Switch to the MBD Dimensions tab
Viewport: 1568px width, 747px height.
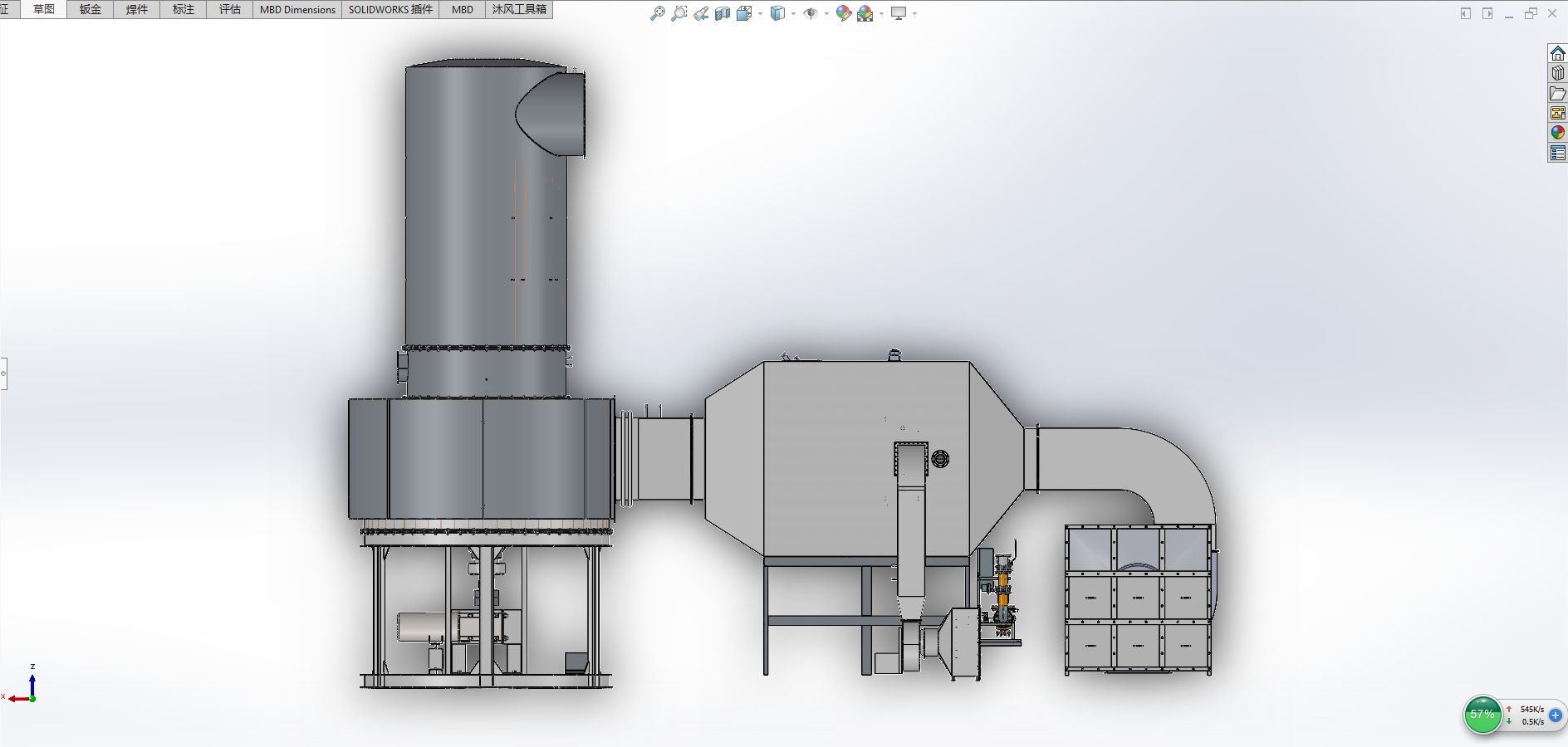[x=297, y=10]
